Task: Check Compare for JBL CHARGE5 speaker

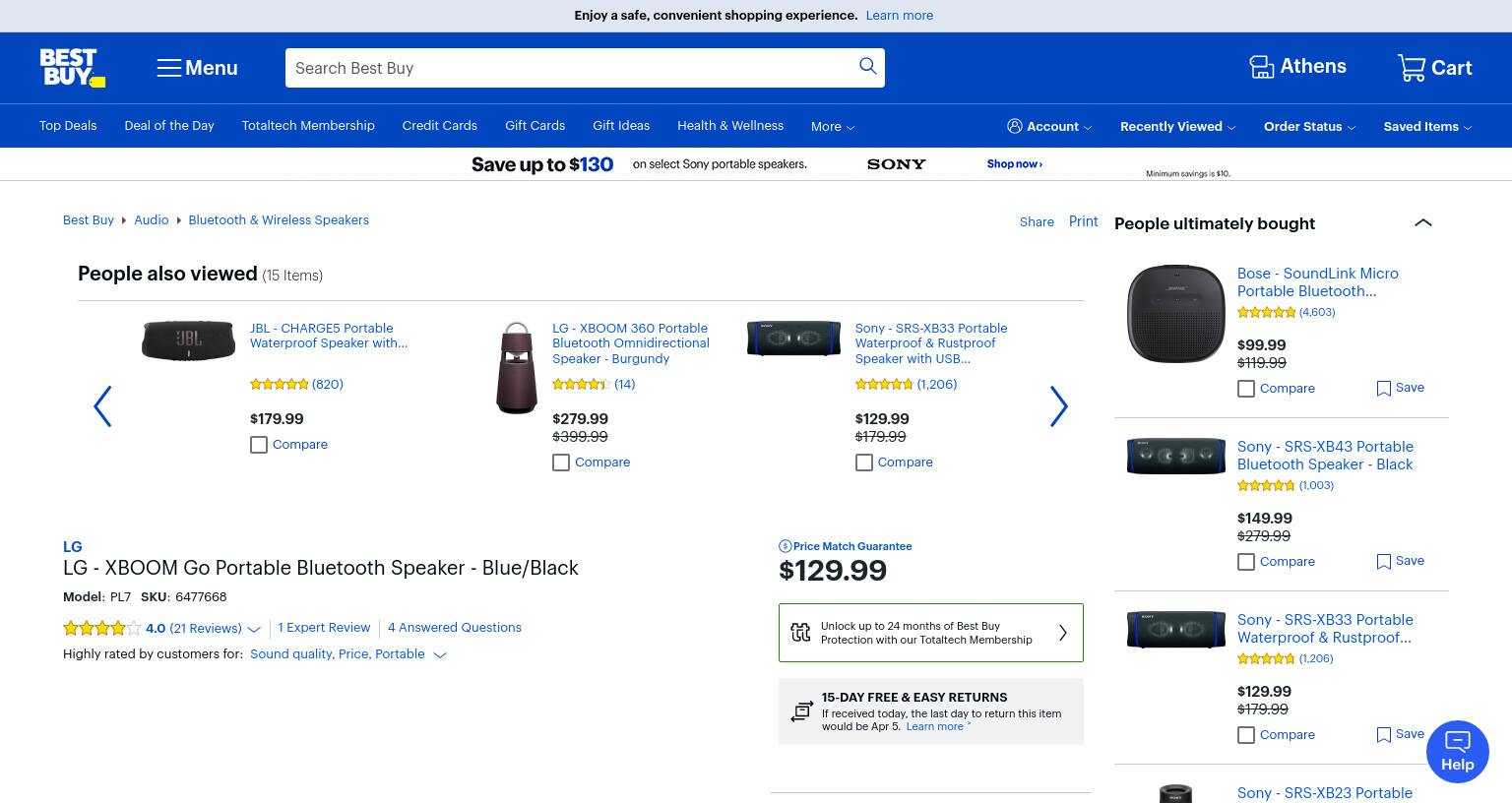Action: 259,445
